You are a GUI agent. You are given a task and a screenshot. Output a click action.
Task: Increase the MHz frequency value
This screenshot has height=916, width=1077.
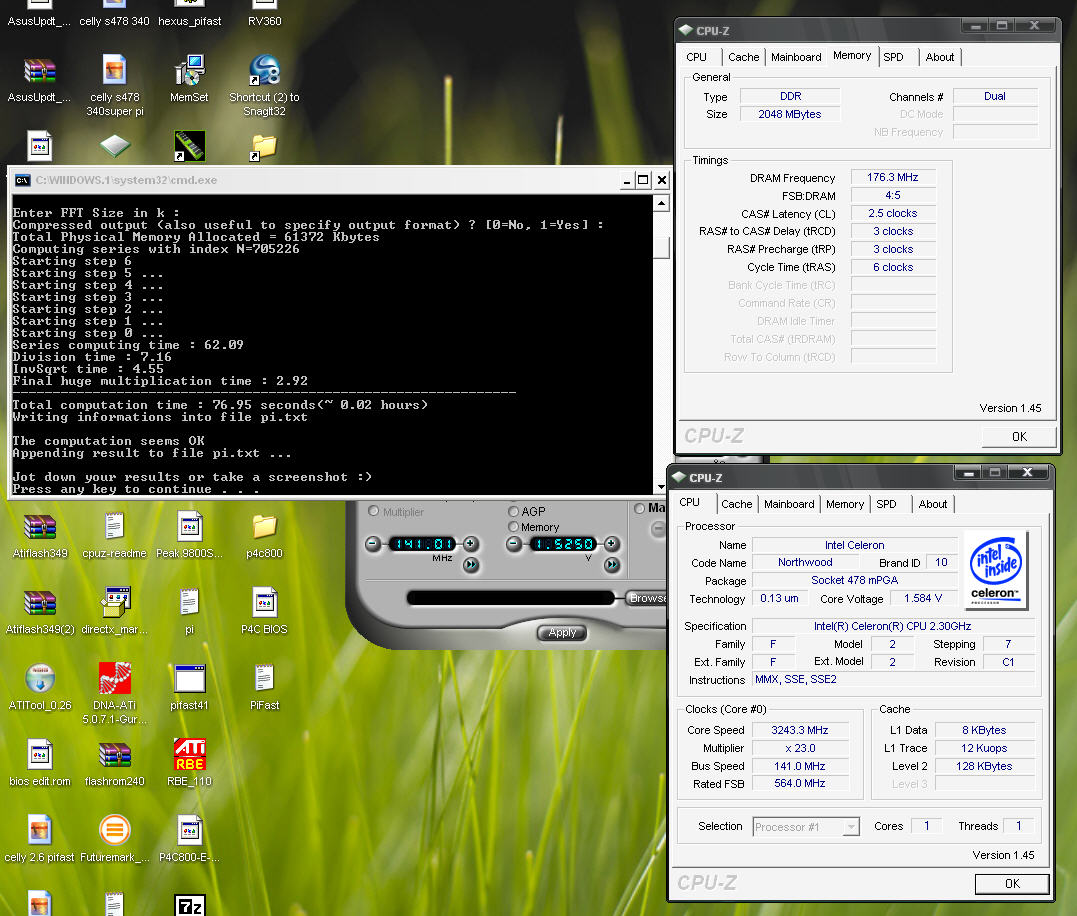[x=471, y=544]
